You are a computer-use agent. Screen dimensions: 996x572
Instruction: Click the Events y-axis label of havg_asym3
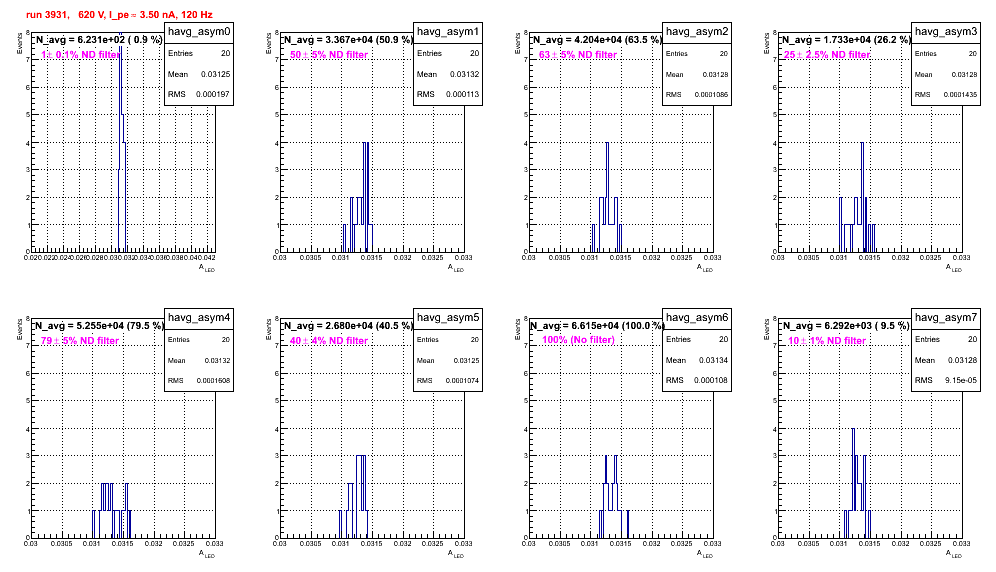click(x=767, y=43)
